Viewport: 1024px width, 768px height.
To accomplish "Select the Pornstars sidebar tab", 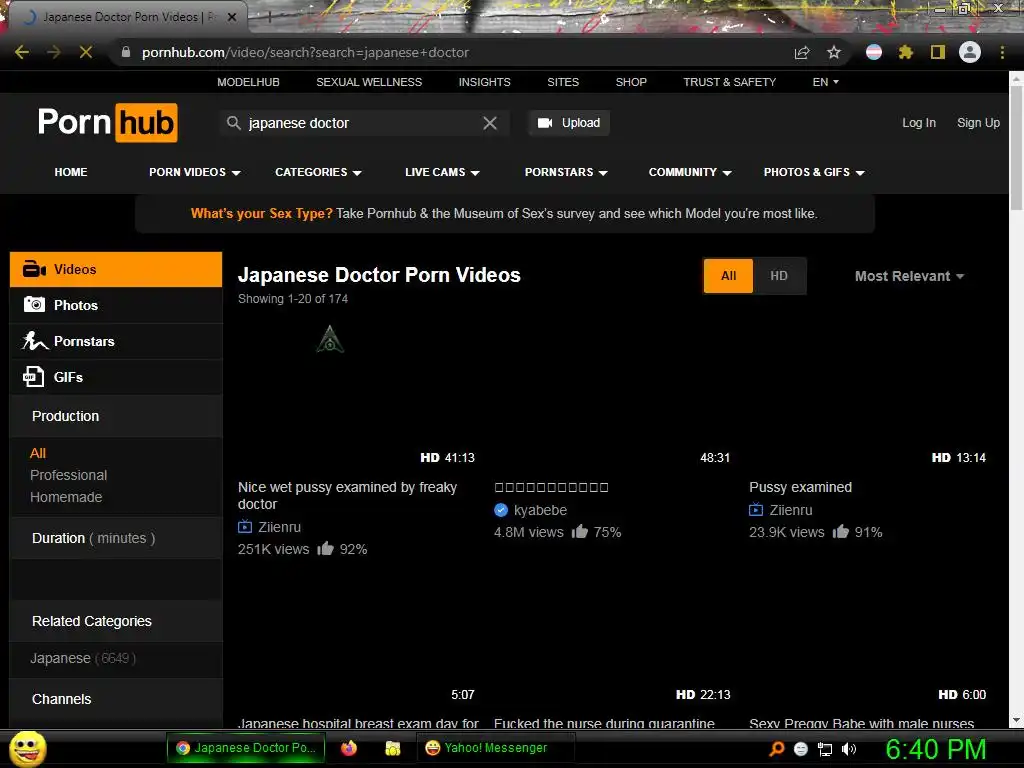I will coord(116,341).
